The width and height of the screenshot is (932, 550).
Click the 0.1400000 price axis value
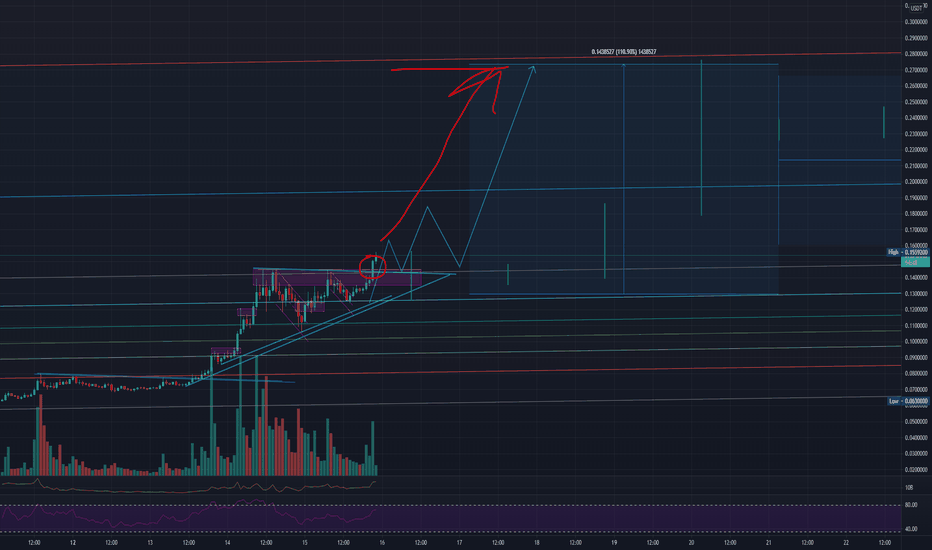(x=916, y=278)
